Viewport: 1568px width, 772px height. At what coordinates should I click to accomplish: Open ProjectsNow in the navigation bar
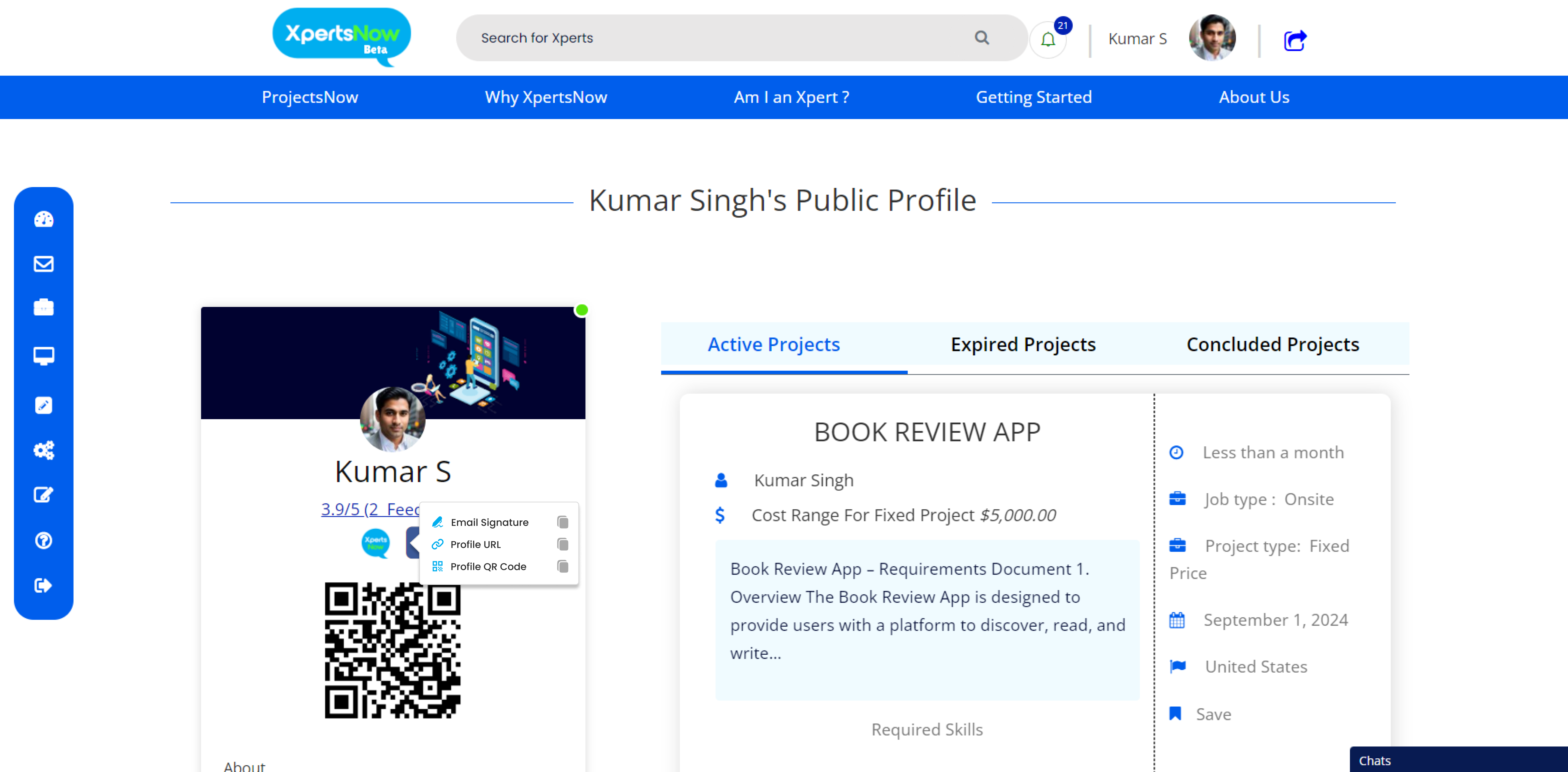310,97
